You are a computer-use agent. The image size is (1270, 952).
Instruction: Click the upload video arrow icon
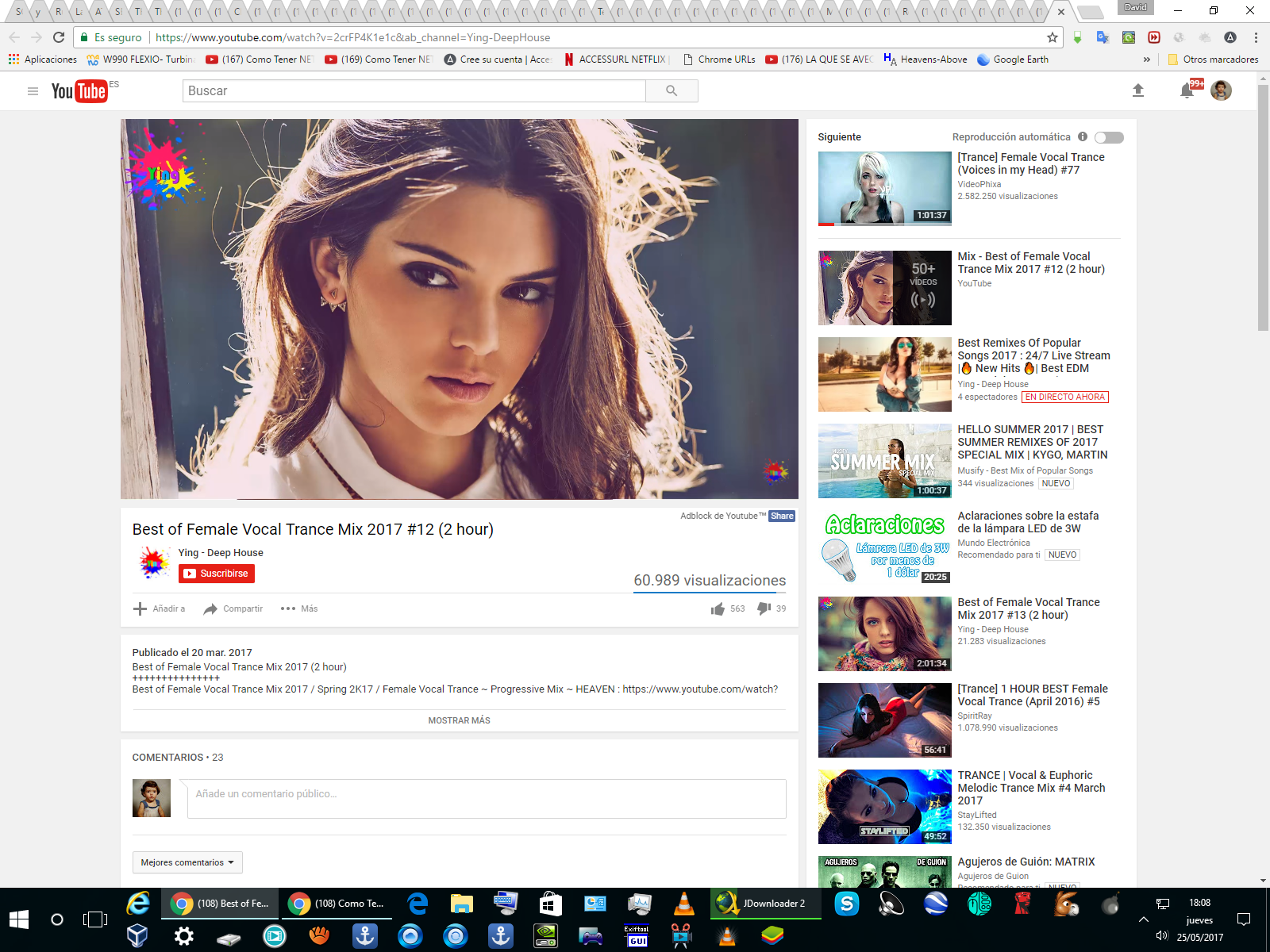tap(1137, 90)
